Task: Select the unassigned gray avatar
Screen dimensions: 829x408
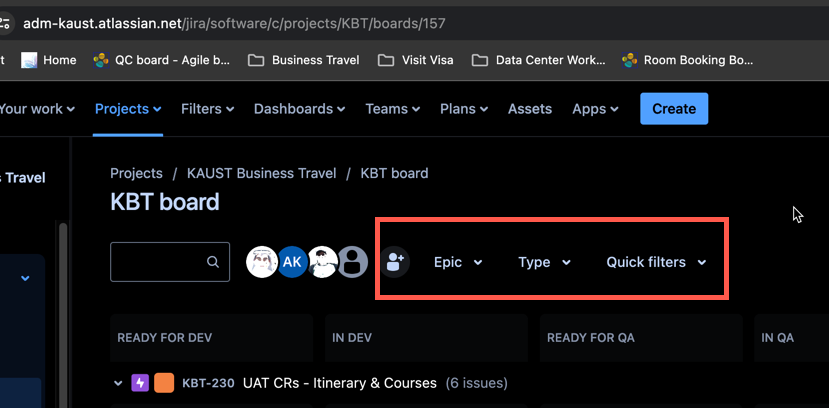Action: [x=353, y=262]
